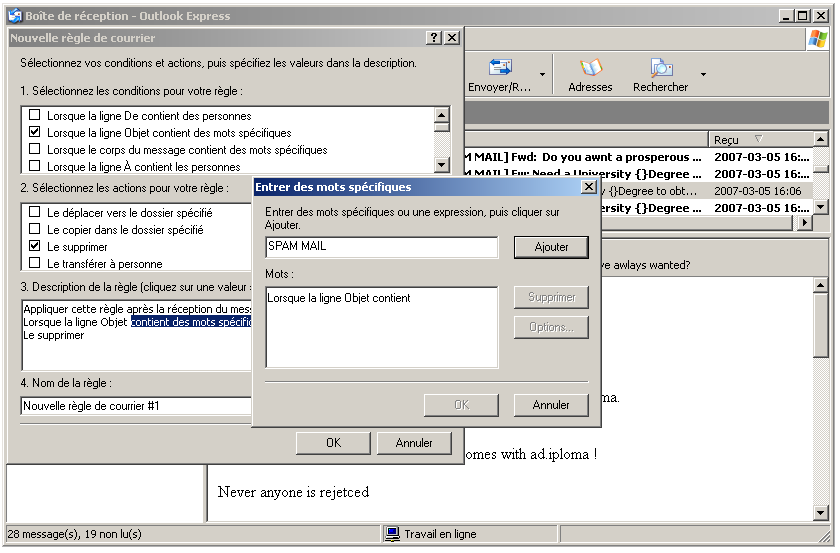Image resolution: width=840 pixels, height=553 pixels.
Task: Open the Rechercher dropdown arrow
Action: 703,74
